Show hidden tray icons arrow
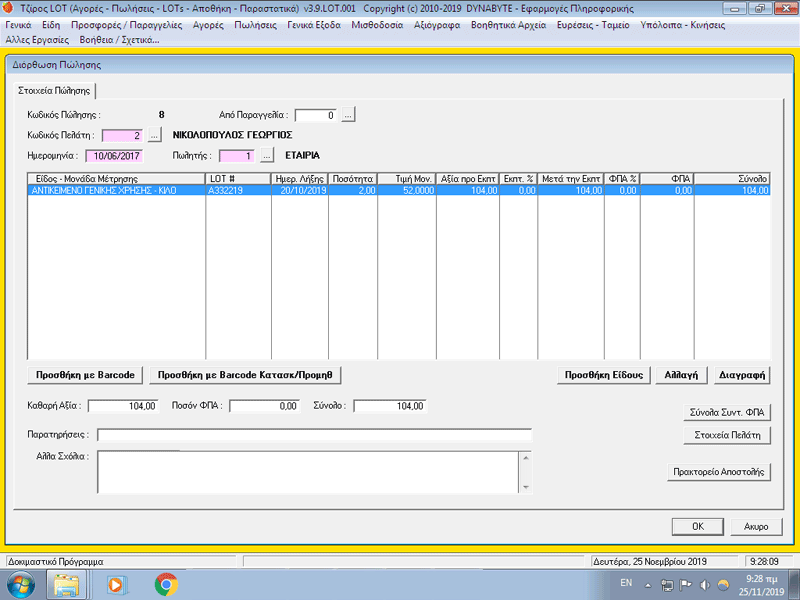Viewport: 800px width, 600px height. (x=648, y=585)
